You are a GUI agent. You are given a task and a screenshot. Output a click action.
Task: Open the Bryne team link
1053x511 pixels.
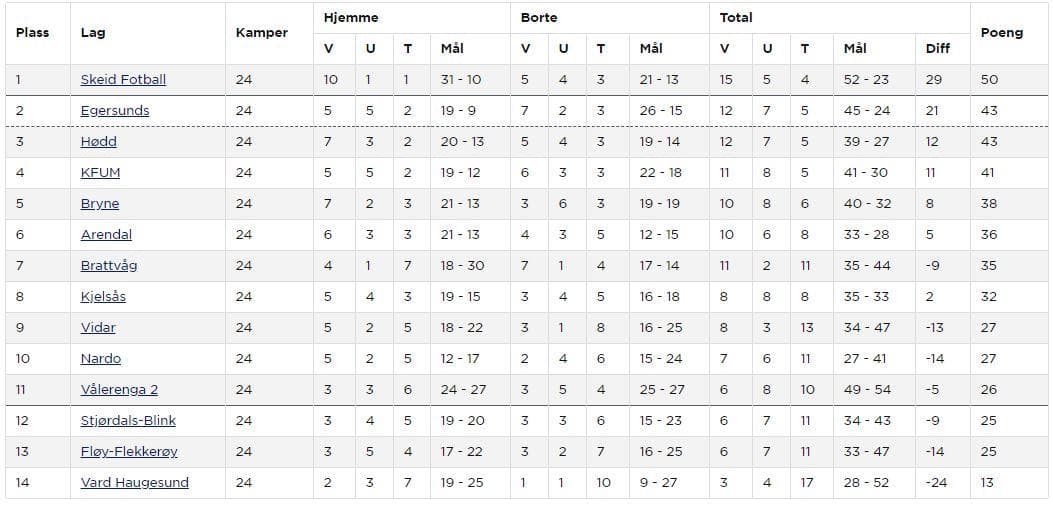(x=100, y=204)
